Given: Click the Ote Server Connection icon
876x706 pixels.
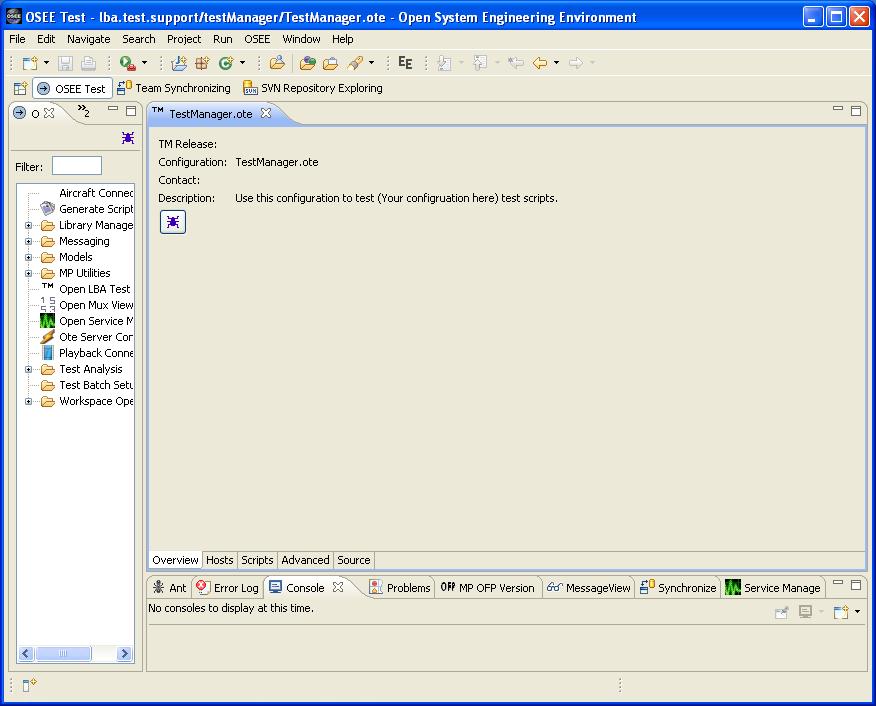Looking at the screenshot, I should (47, 337).
